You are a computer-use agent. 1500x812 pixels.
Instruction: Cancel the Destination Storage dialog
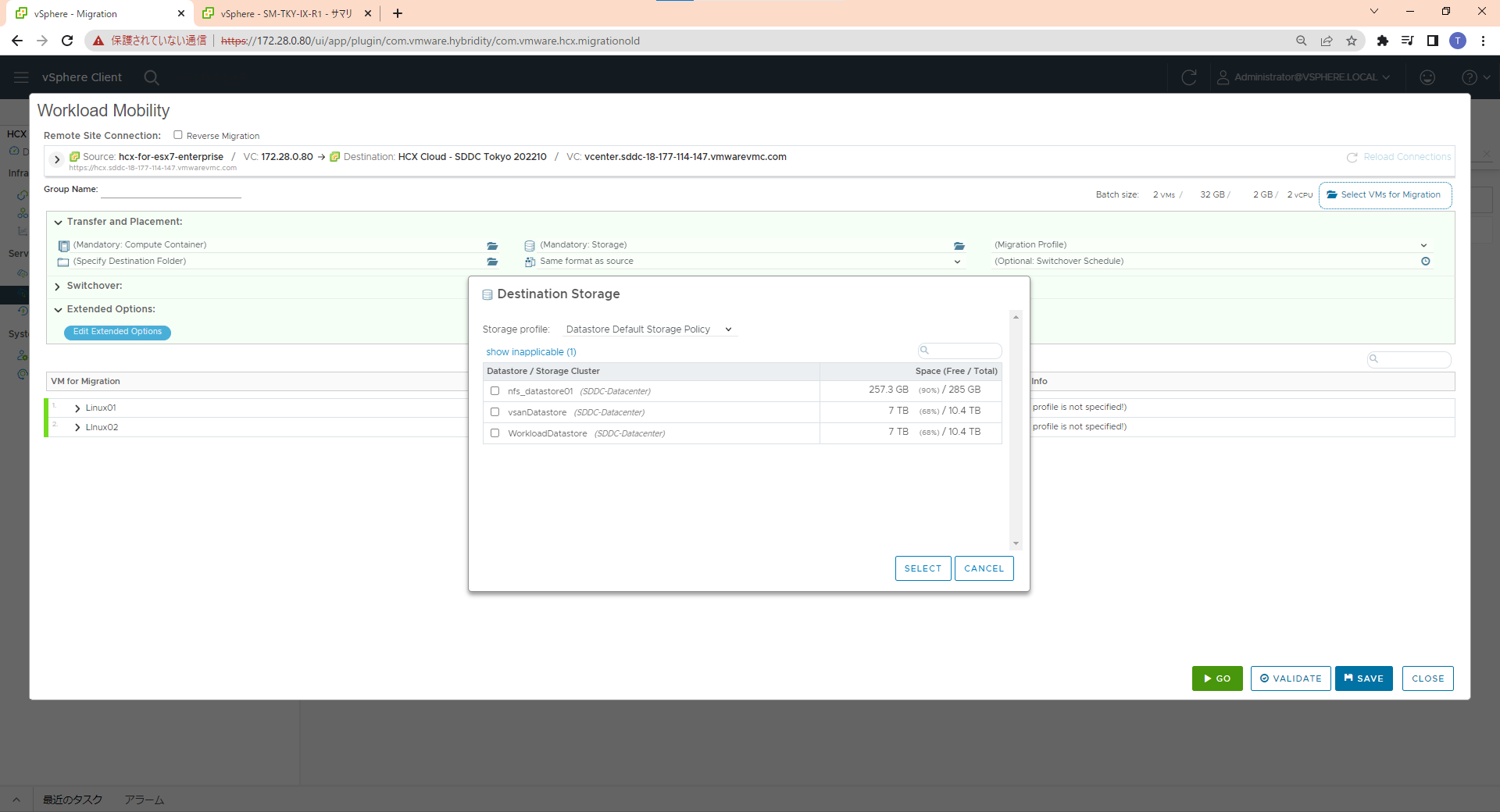tap(984, 568)
